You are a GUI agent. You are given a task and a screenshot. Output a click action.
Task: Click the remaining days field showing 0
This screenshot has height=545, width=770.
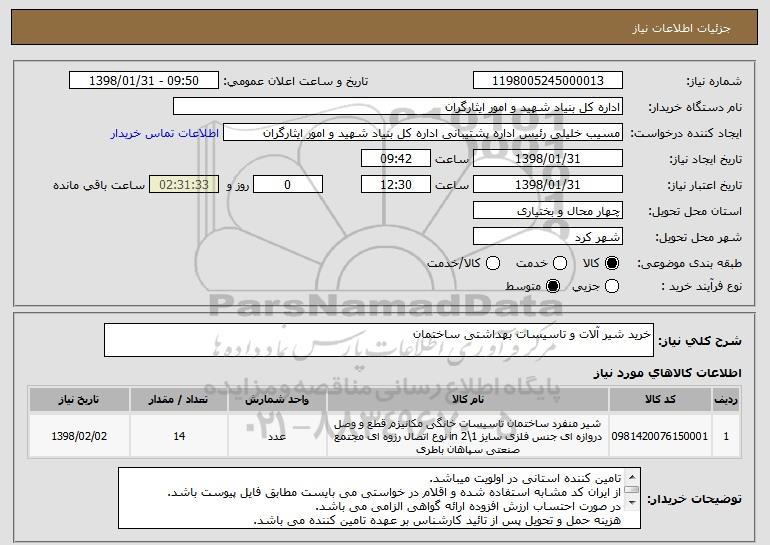coord(288,185)
